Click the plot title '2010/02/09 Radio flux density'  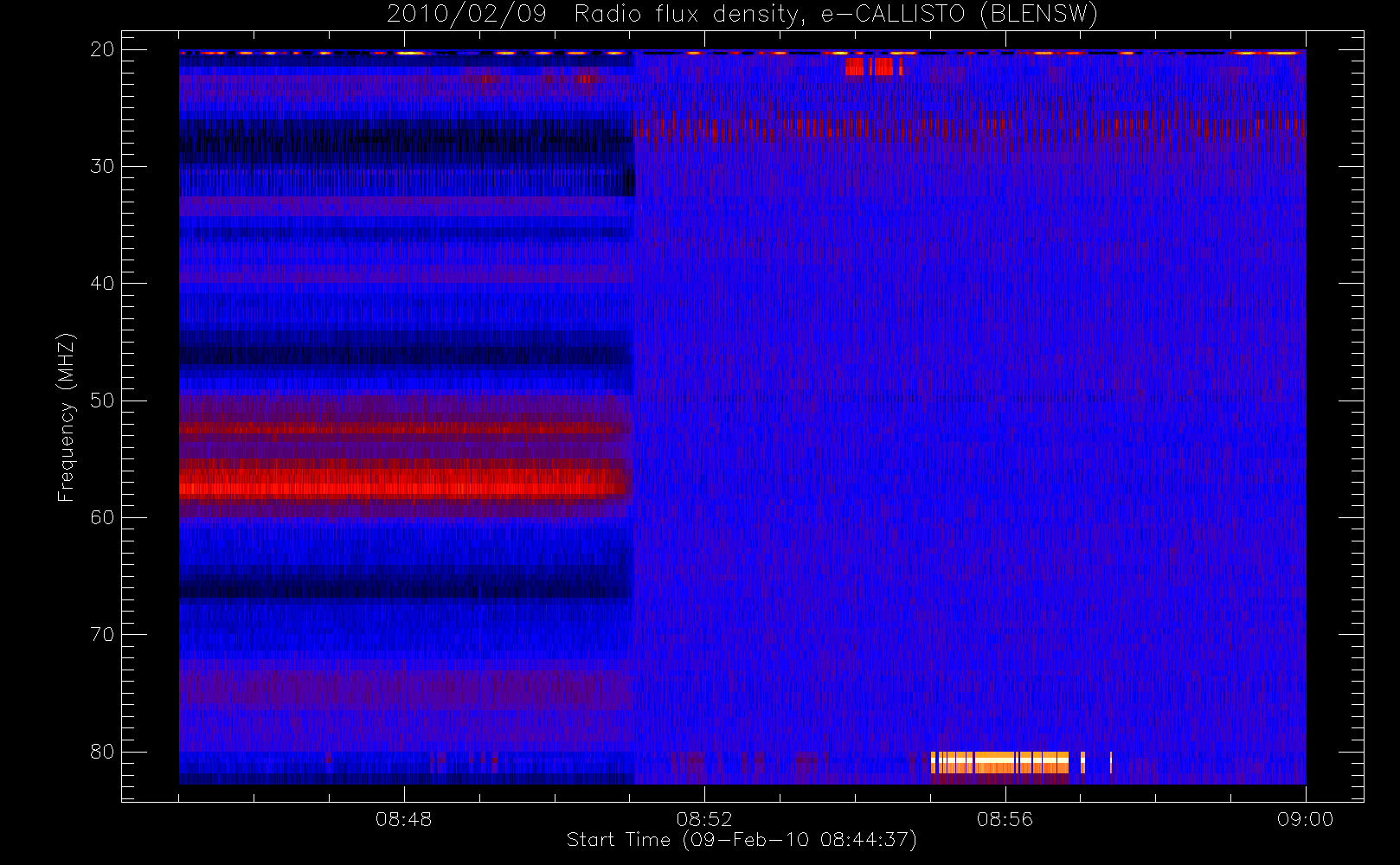coord(742,15)
